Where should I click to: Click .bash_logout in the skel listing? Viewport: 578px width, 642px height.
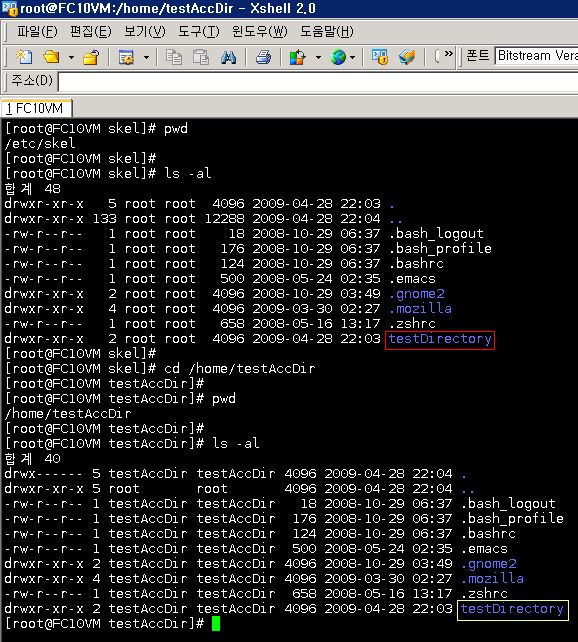pos(436,233)
